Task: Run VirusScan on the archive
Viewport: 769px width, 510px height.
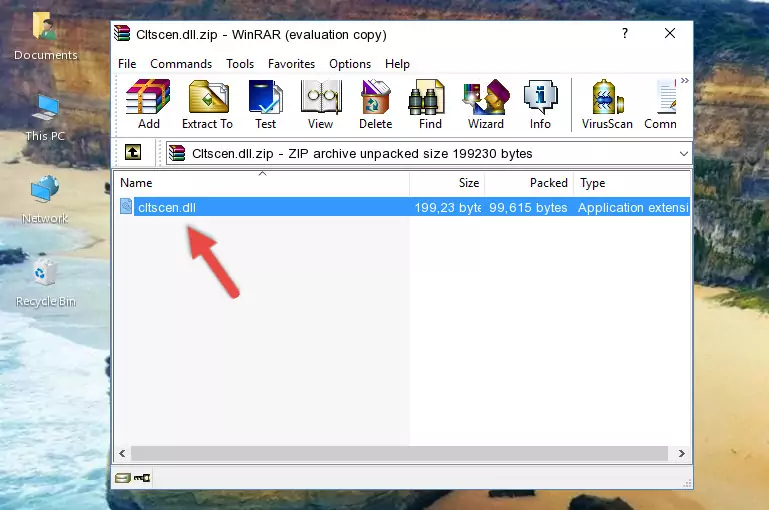Action: click(607, 104)
